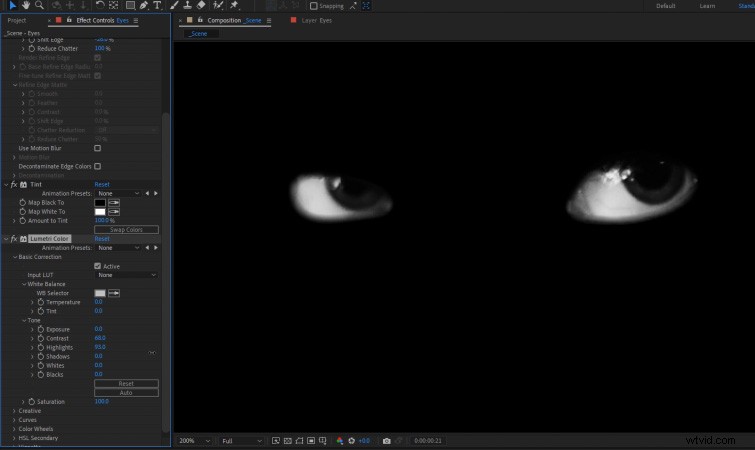
Task: Select the Rotation tool
Action: pyautogui.click(x=100, y=5)
